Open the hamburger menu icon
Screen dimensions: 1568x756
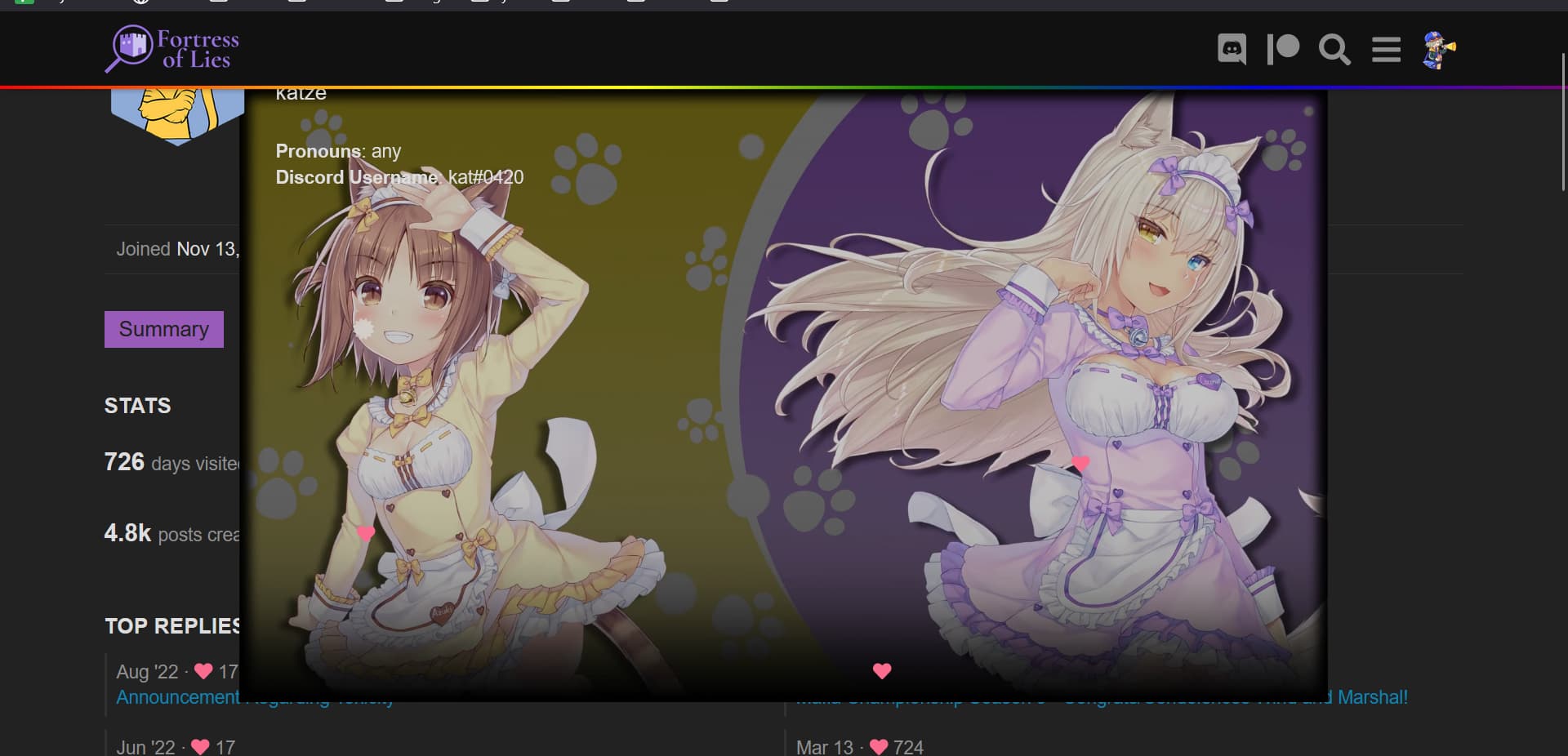(x=1386, y=49)
